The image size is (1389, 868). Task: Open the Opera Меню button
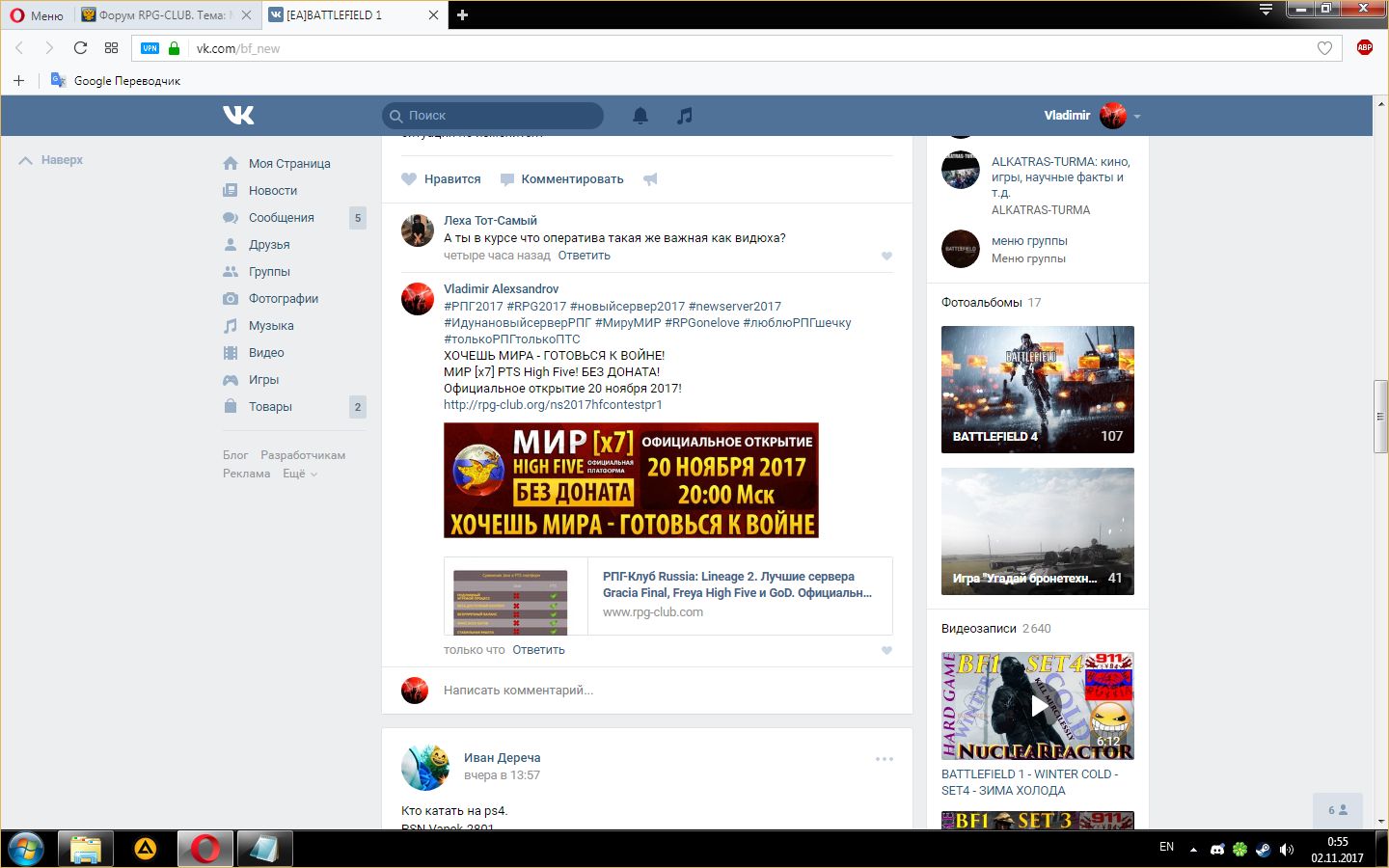coord(37,15)
